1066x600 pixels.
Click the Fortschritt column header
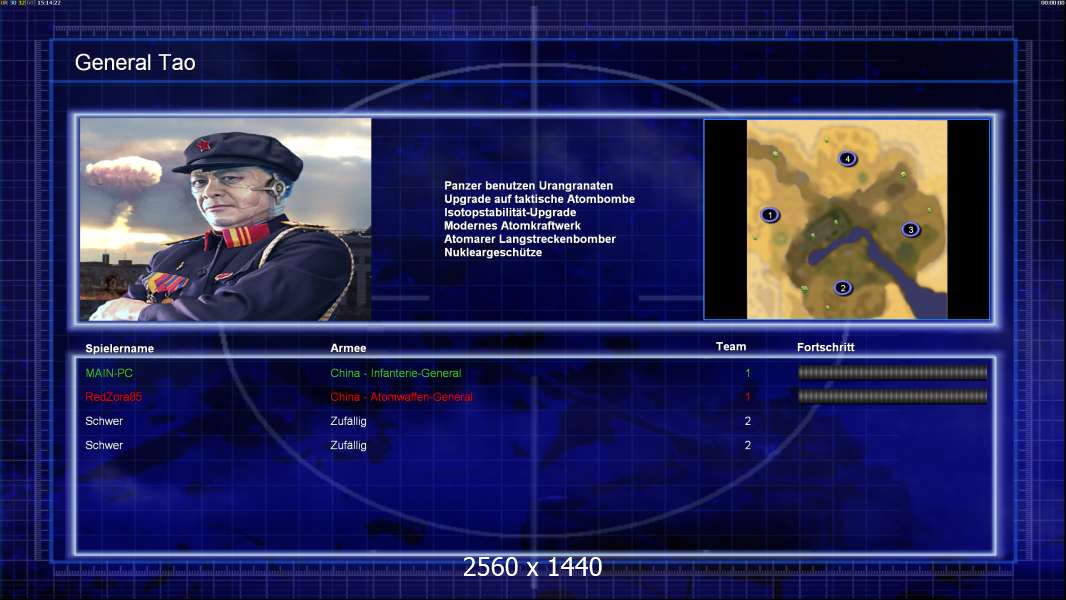825,347
